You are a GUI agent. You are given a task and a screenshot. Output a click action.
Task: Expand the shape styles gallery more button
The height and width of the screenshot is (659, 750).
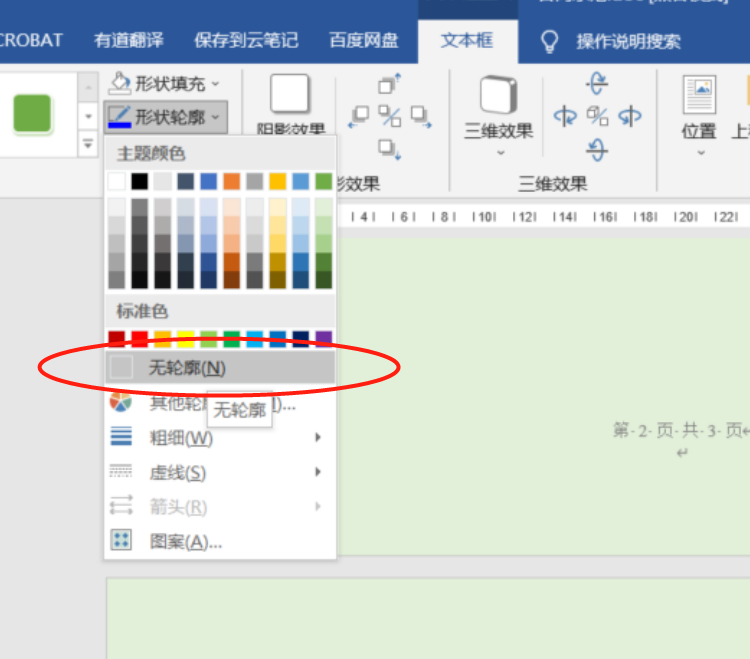click(x=88, y=143)
